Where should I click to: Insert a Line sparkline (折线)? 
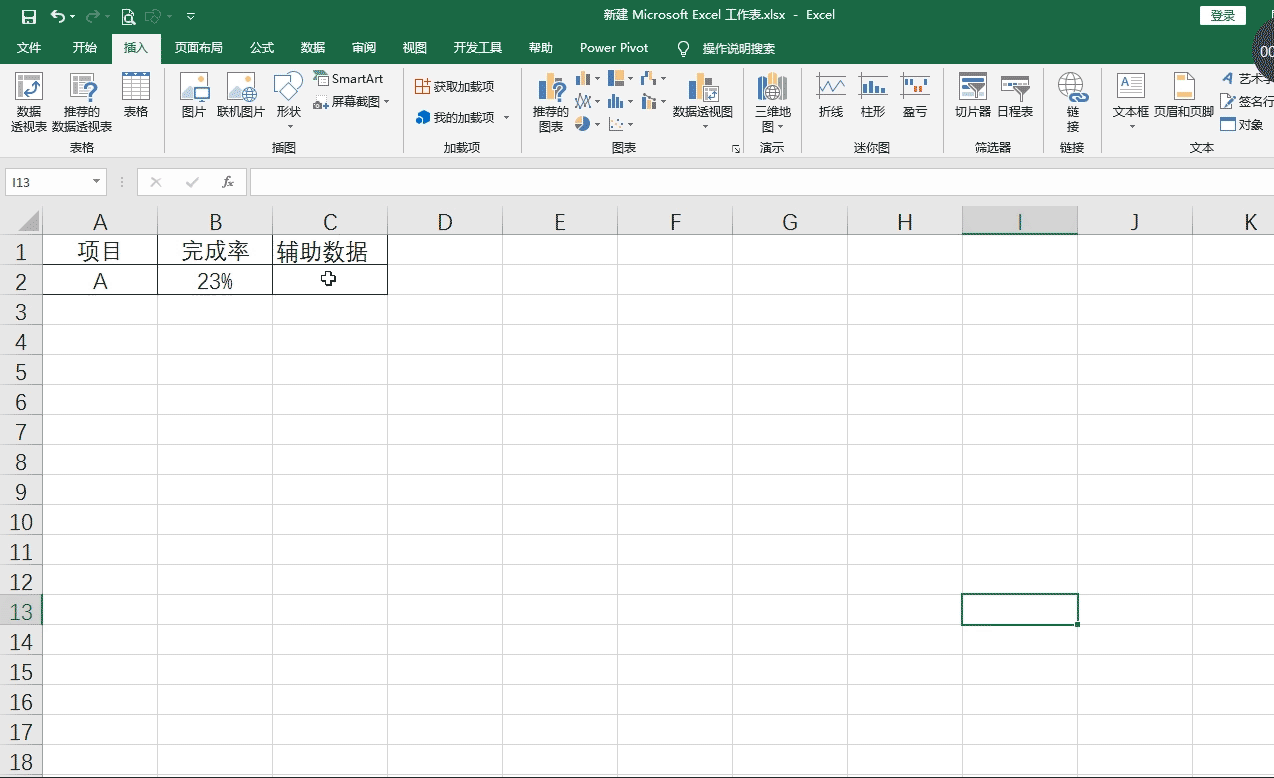[x=831, y=95]
